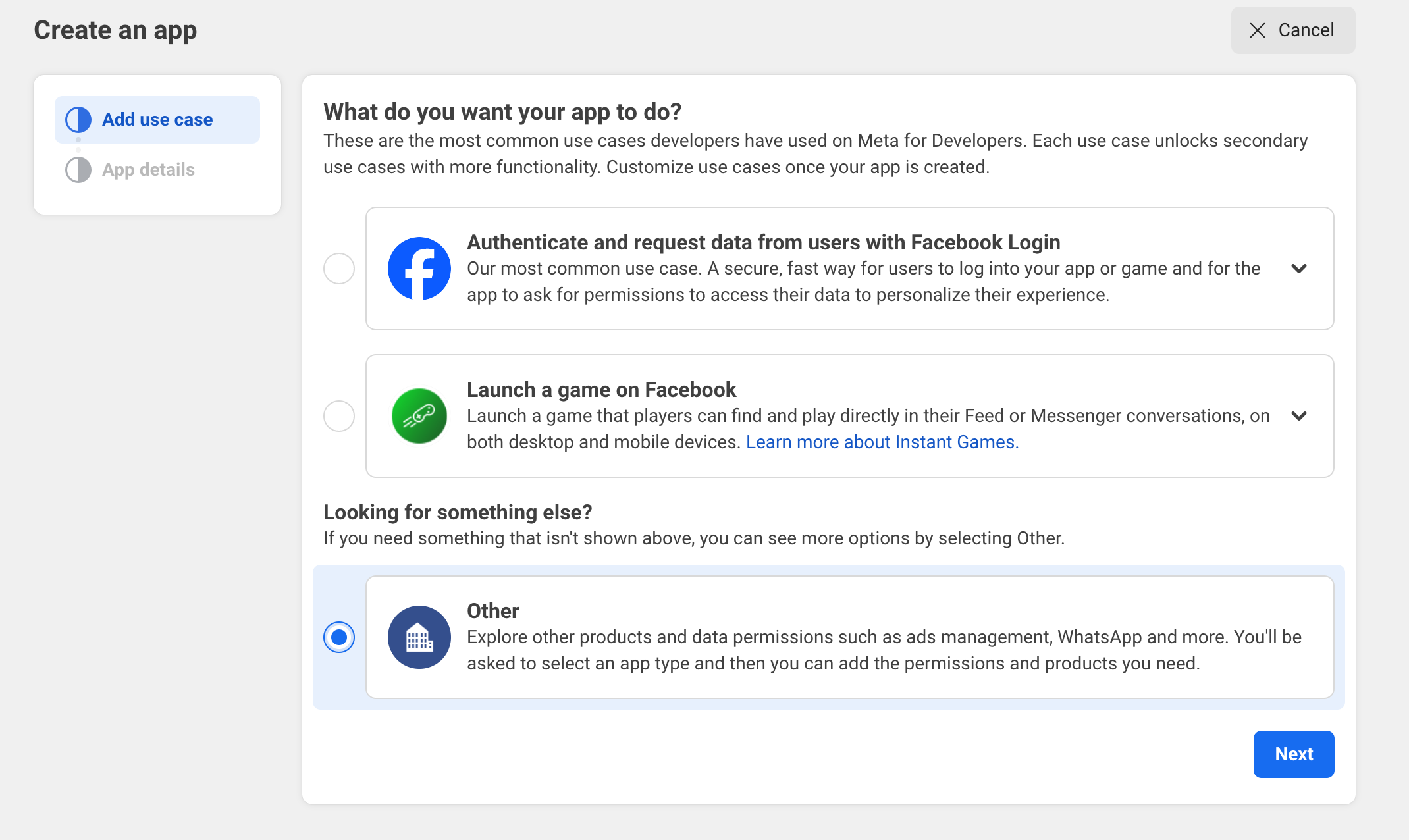Click the Add use case progress circle icon
This screenshot has width=1409, height=840.
pos(78,119)
